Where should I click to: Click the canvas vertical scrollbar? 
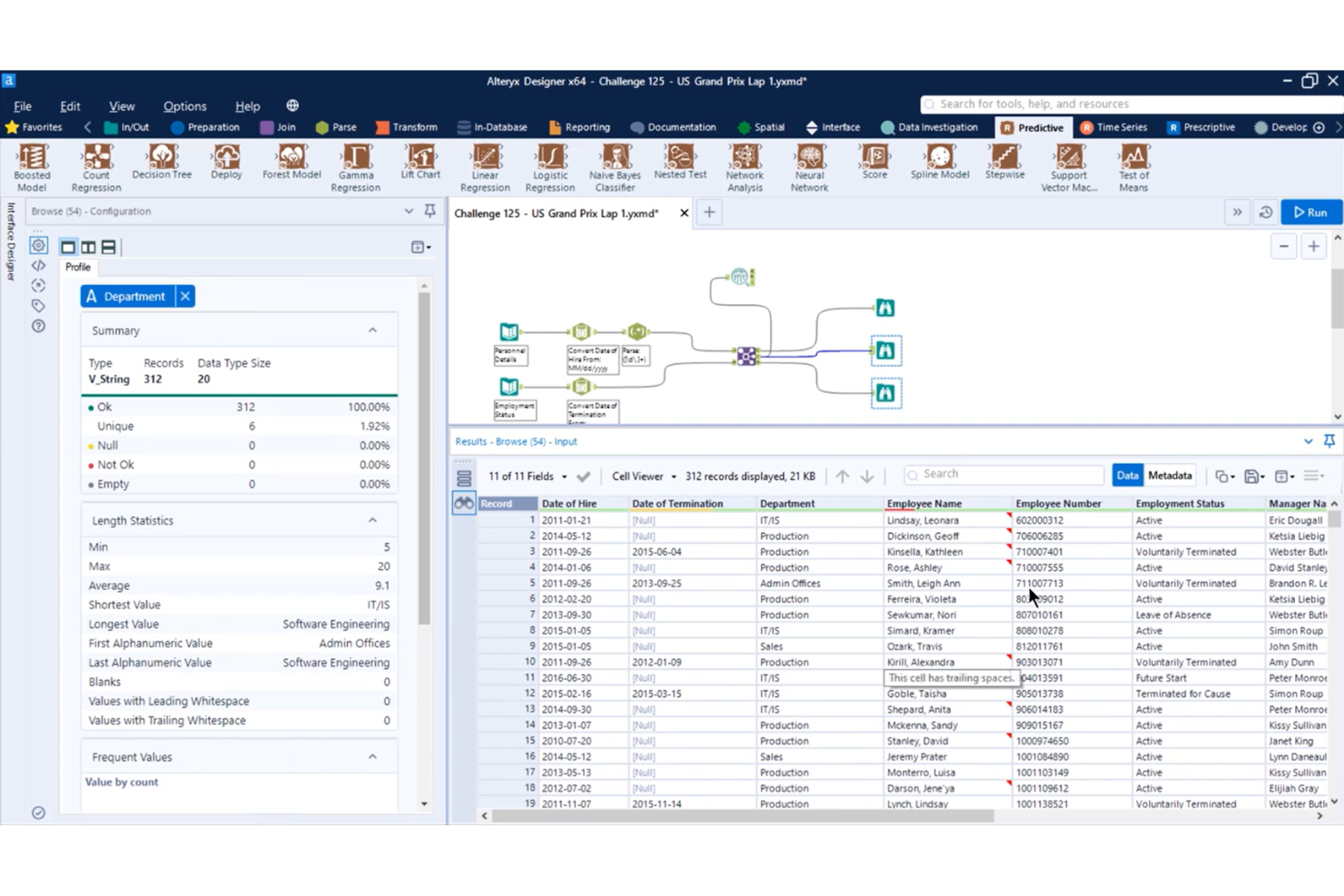(x=1337, y=300)
